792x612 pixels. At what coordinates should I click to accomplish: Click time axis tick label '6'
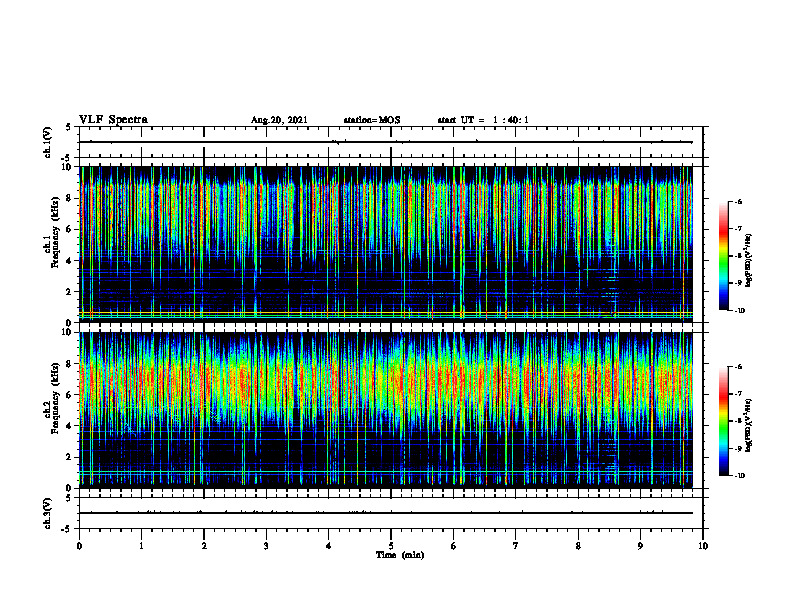(453, 546)
